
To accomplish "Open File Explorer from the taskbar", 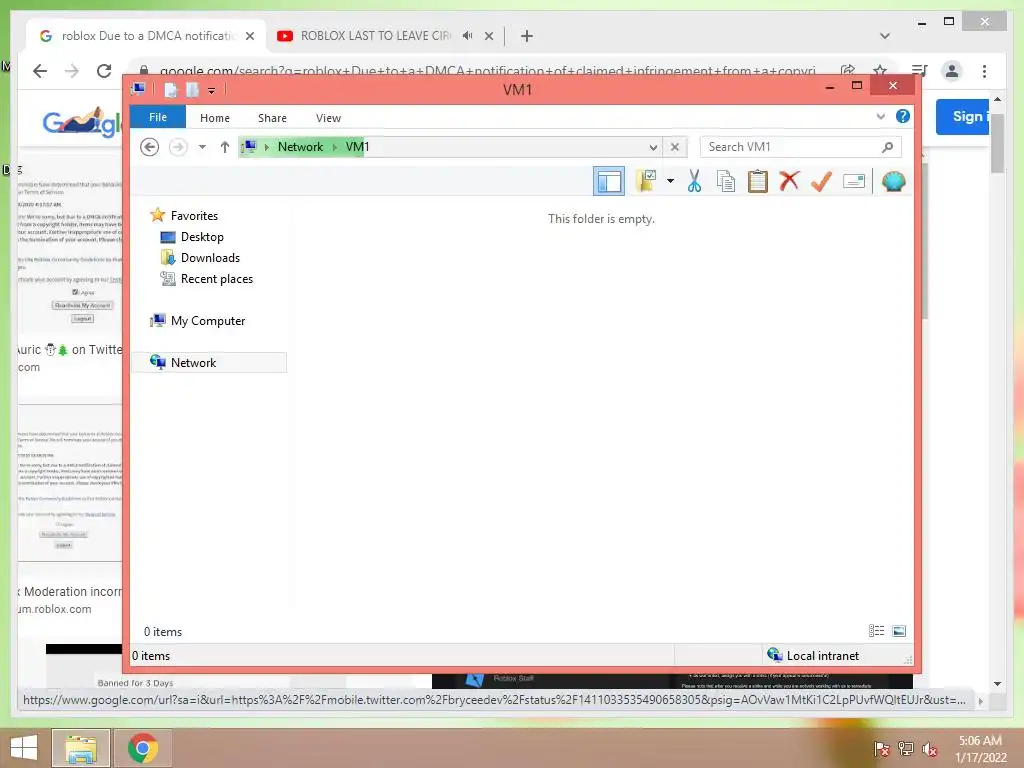I will [81, 748].
